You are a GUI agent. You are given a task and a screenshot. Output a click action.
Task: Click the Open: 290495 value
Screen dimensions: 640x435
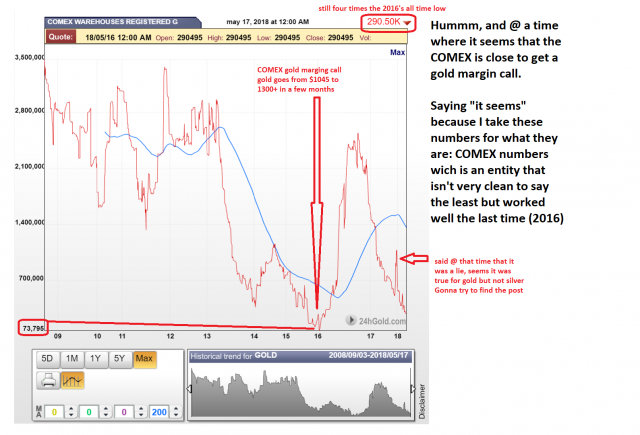point(179,38)
